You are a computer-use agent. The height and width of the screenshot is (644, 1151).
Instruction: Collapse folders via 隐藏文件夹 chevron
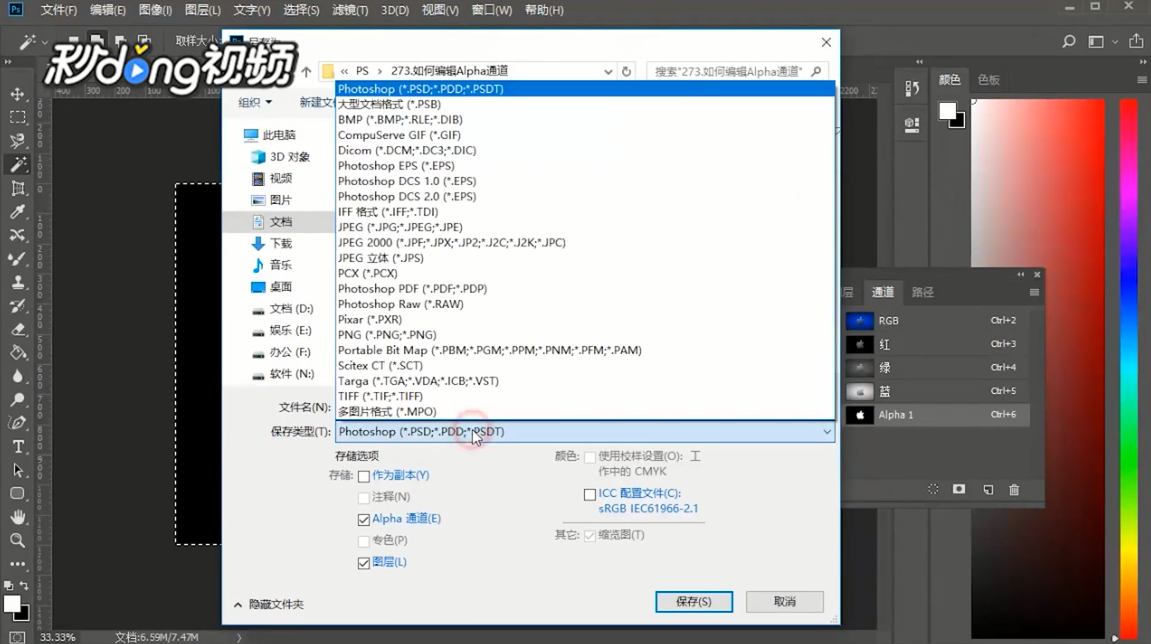[x=238, y=604]
